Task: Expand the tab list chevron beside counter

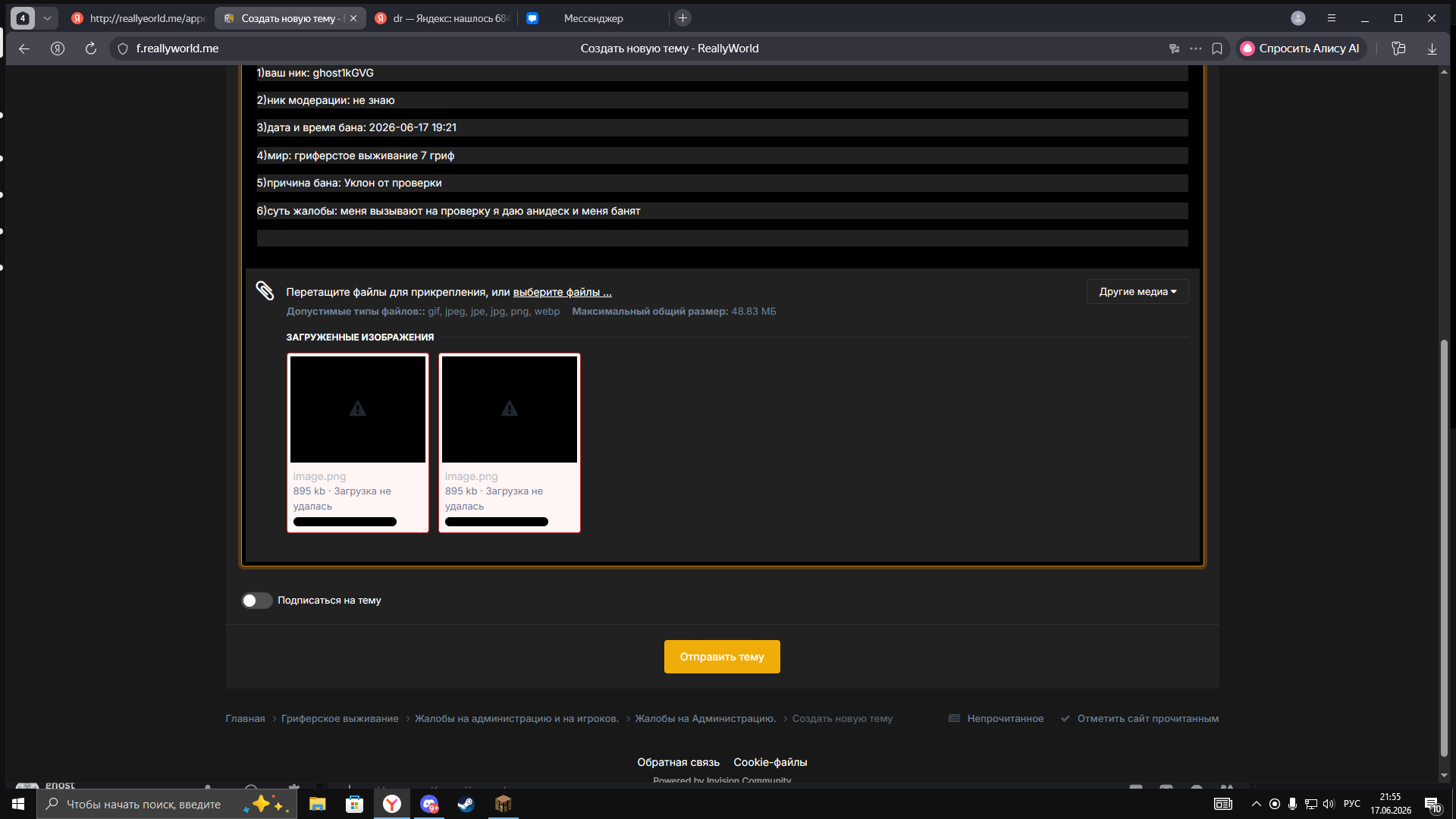Action: tap(47, 18)
